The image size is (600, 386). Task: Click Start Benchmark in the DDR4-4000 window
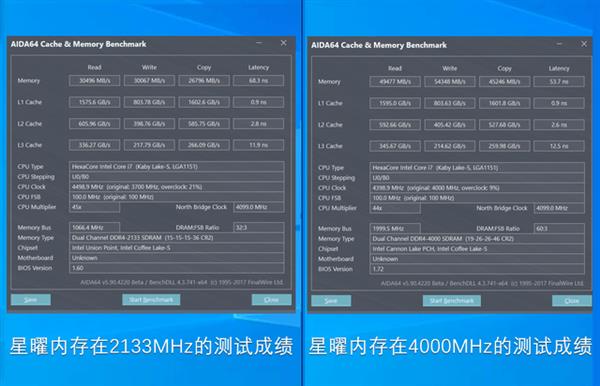[452, 301]
